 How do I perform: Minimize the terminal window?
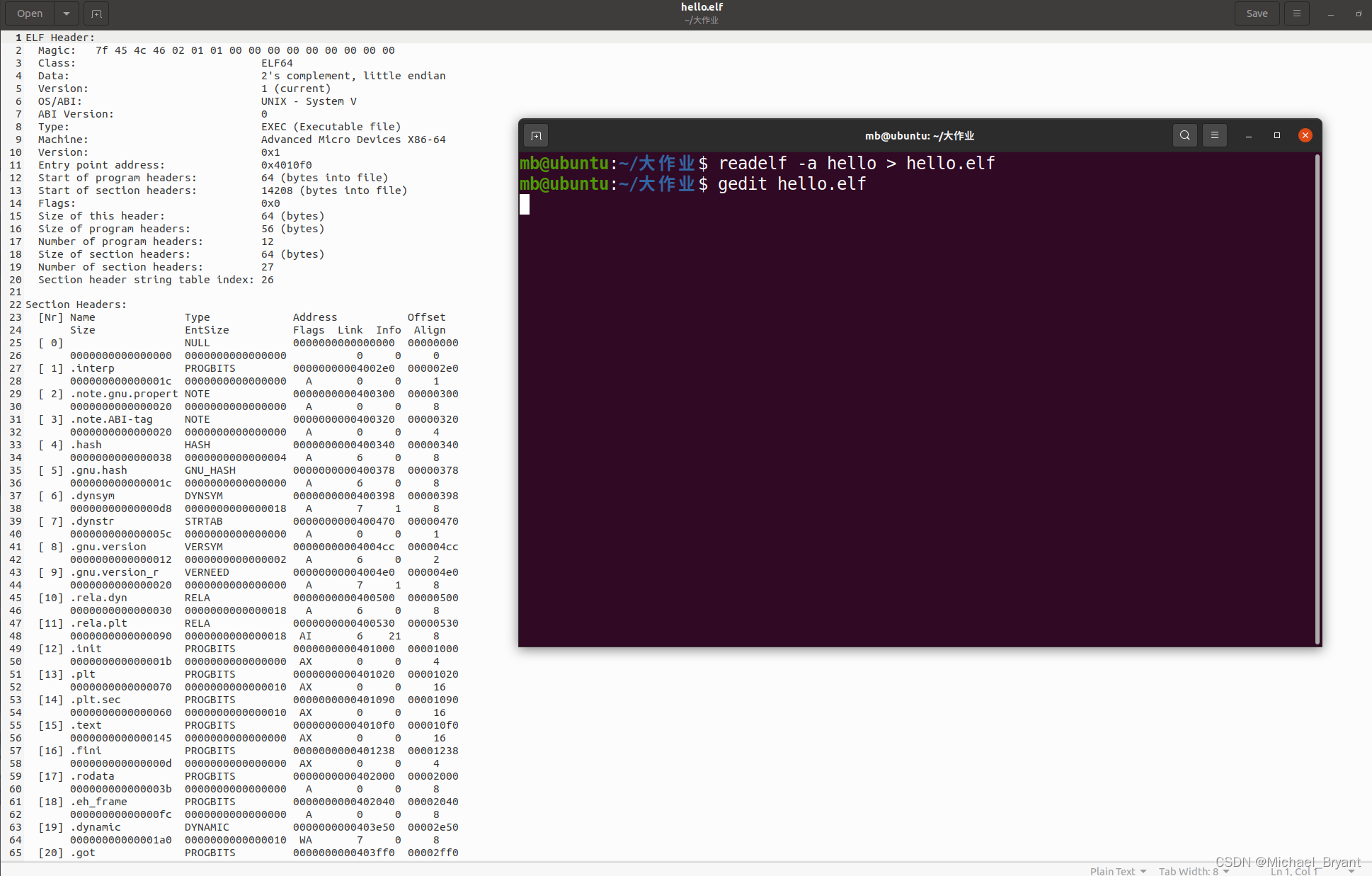pyautogui.click(x=1249, y=135)
